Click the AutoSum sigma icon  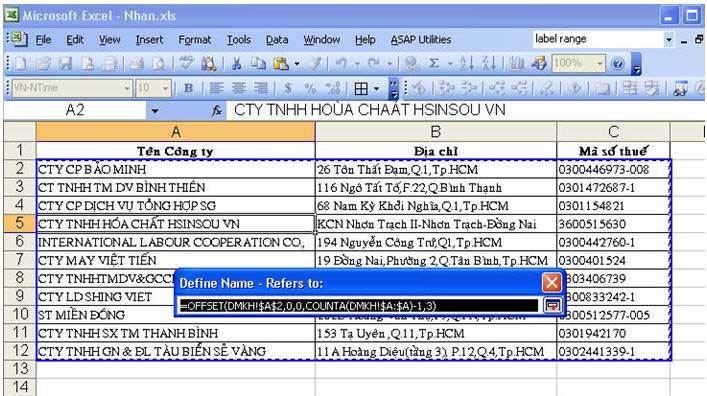pos(434,64)
